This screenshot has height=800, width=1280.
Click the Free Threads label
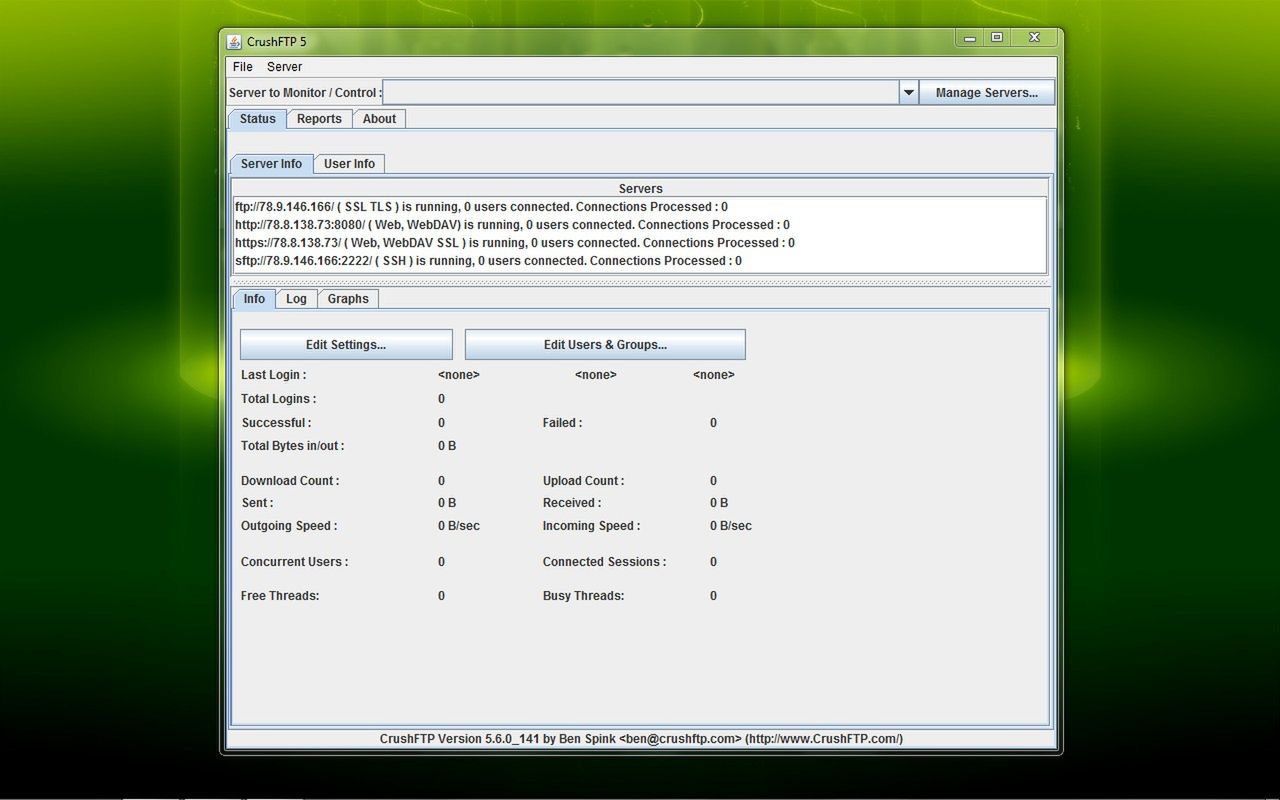(x=280, y=596)
